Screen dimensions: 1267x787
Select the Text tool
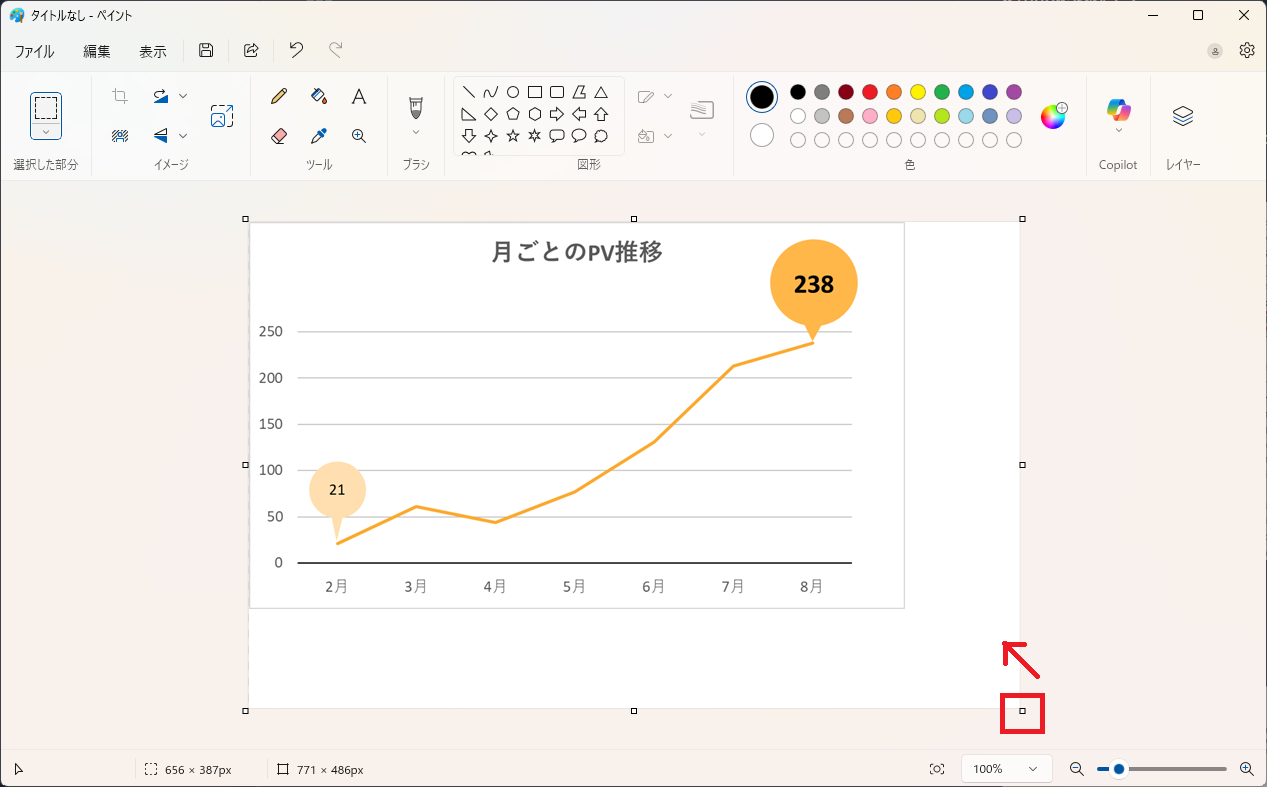359,96
